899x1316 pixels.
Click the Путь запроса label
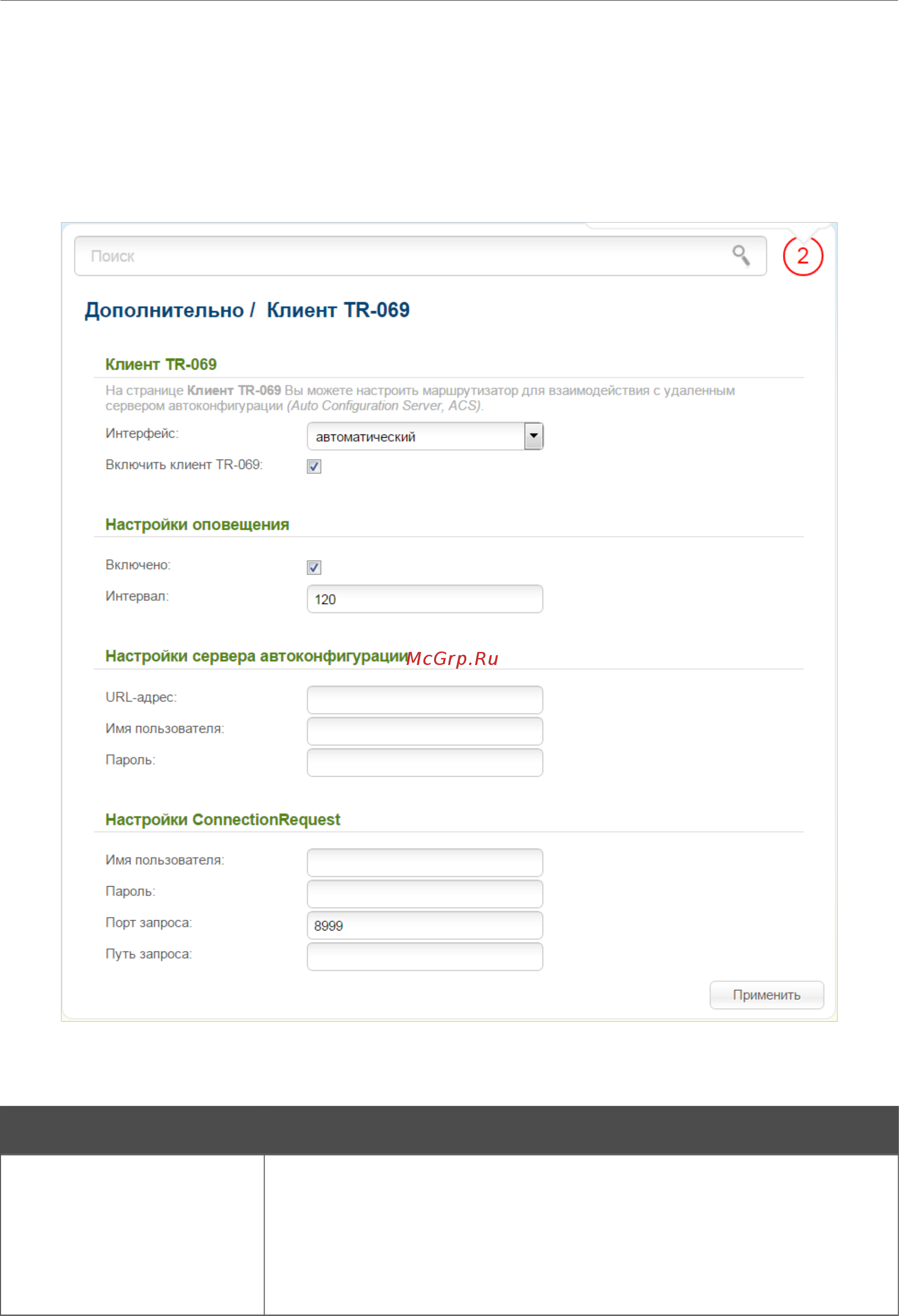(x=149, y=954)
